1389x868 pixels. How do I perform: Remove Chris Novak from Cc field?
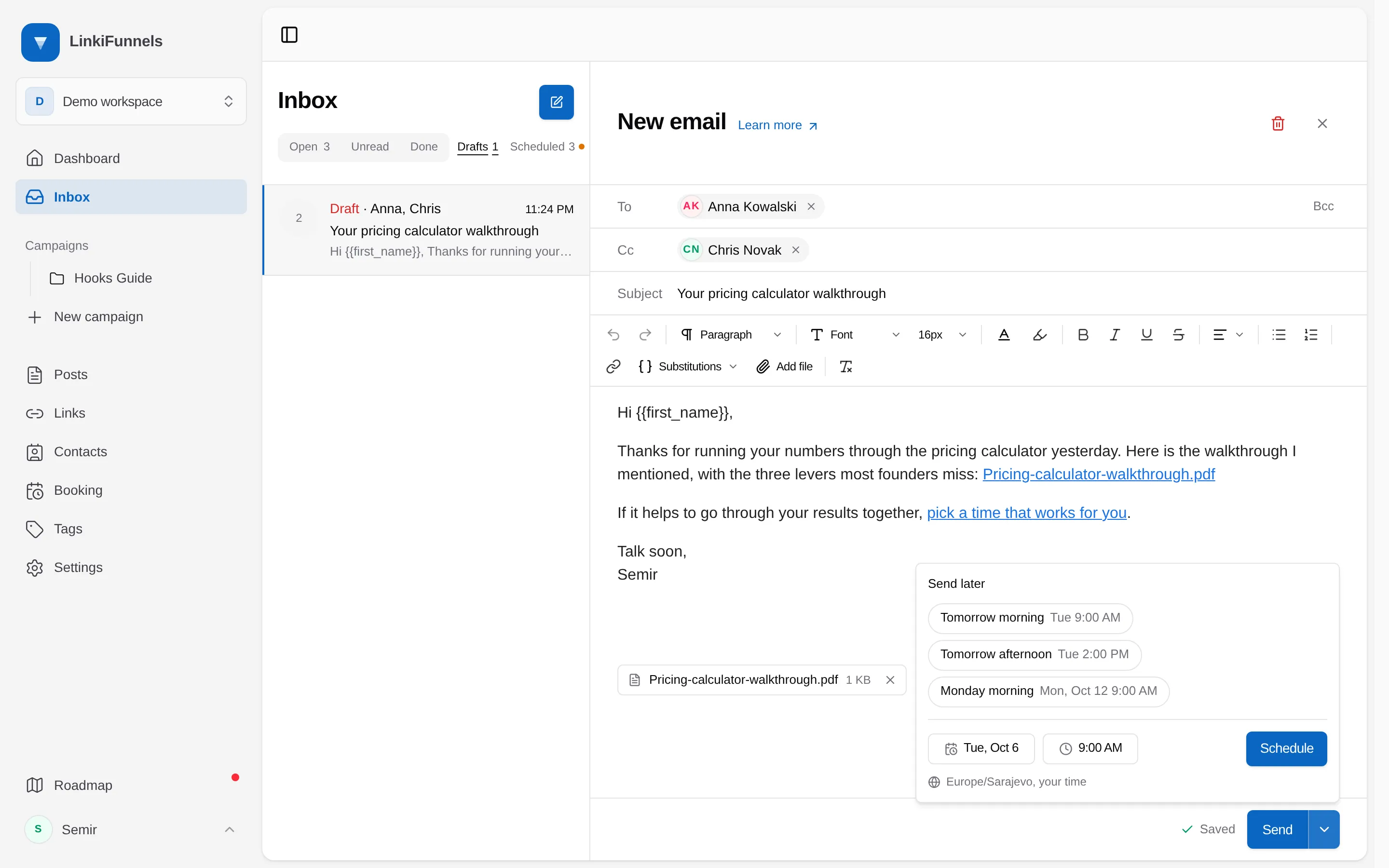coord(795,250)
